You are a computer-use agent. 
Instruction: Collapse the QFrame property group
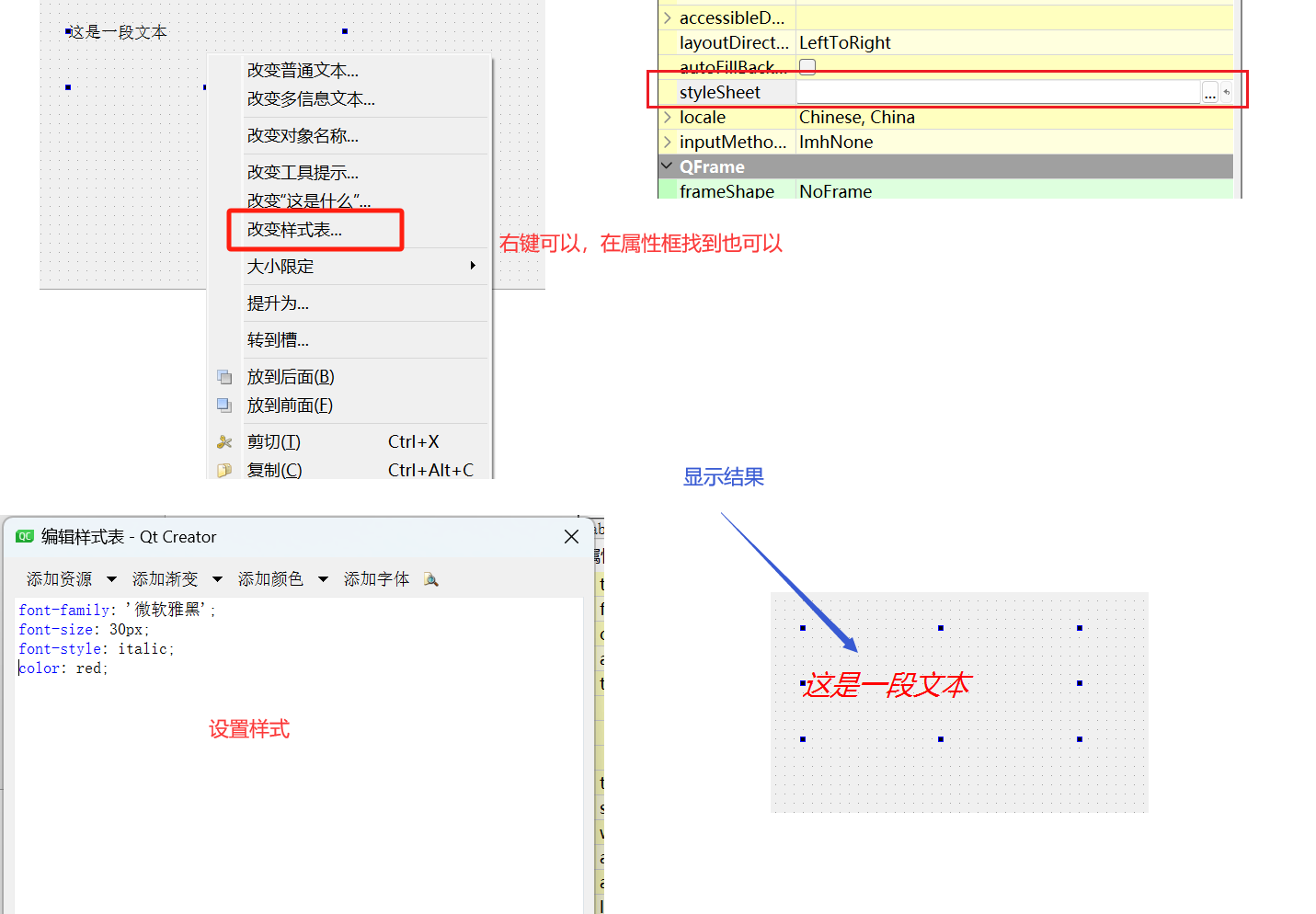coord(668,166)
